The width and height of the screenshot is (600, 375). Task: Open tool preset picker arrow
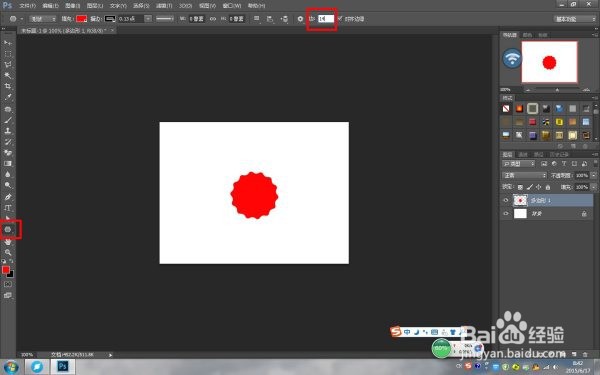[x=22, y=19]
